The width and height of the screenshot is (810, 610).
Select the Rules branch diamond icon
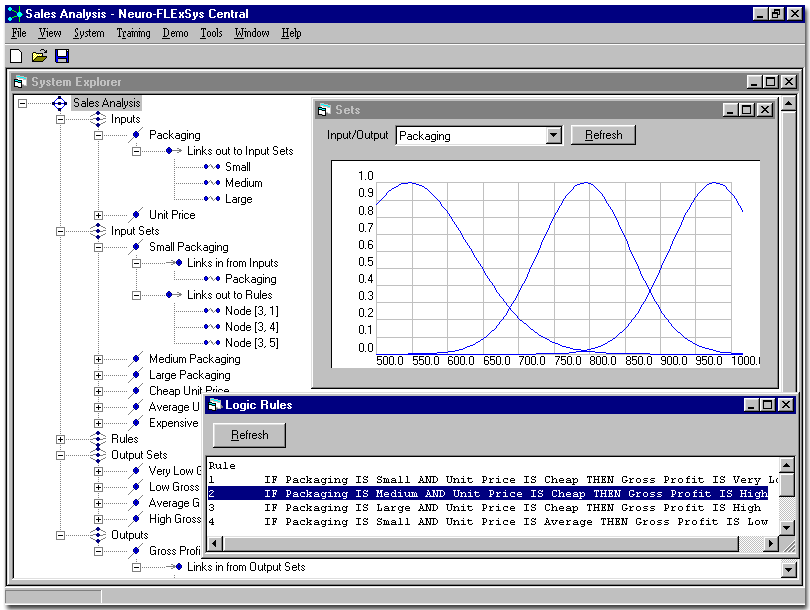tap(99, 438)
